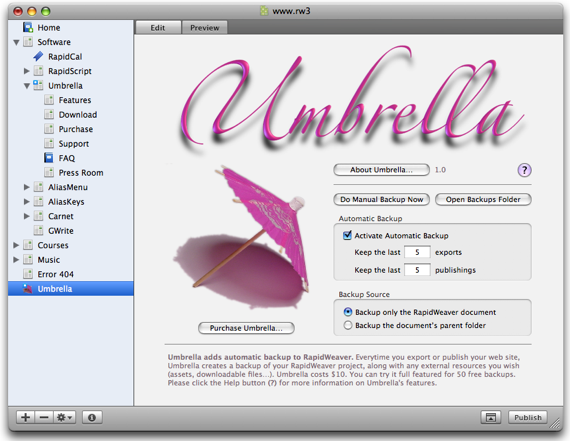570x441 pixels.
Task: Select the Error 404 page label
Action: coord(56,274)
